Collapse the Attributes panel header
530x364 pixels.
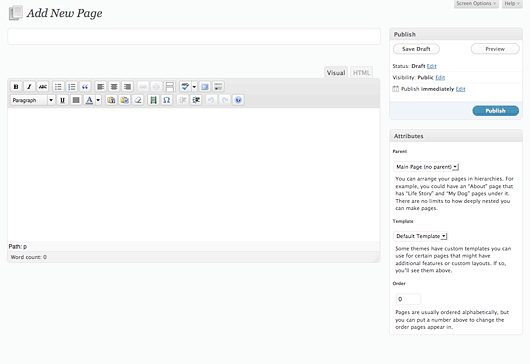456,136
